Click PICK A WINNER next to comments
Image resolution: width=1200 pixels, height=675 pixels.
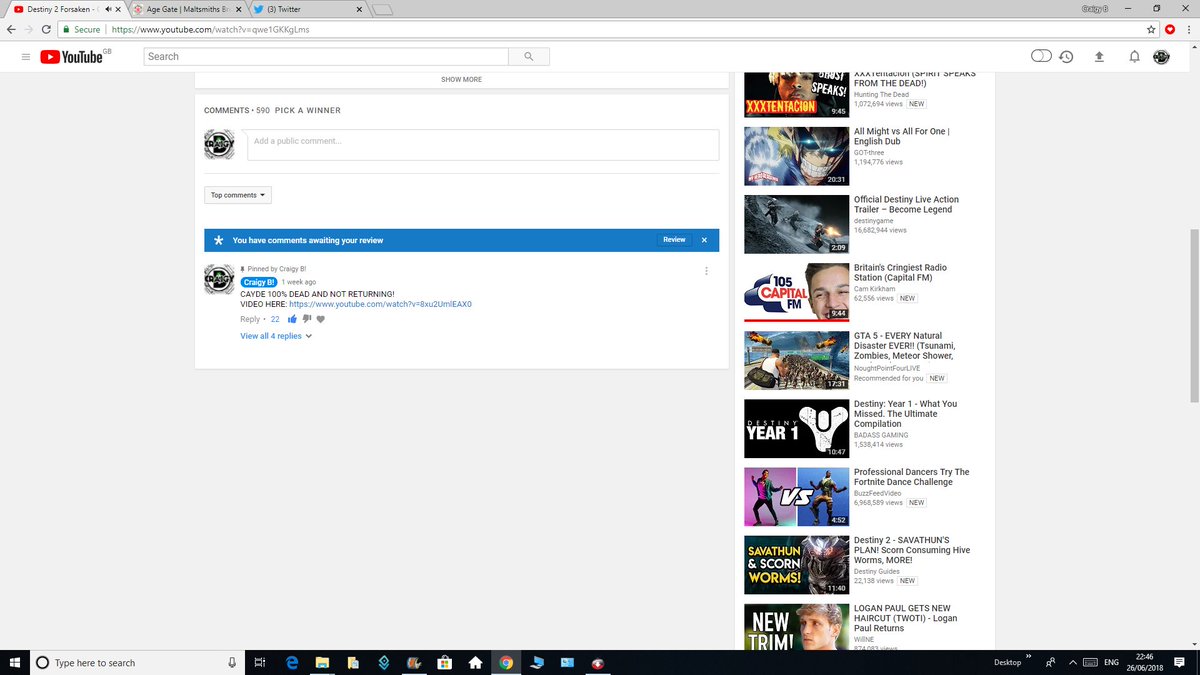point(308,110)
